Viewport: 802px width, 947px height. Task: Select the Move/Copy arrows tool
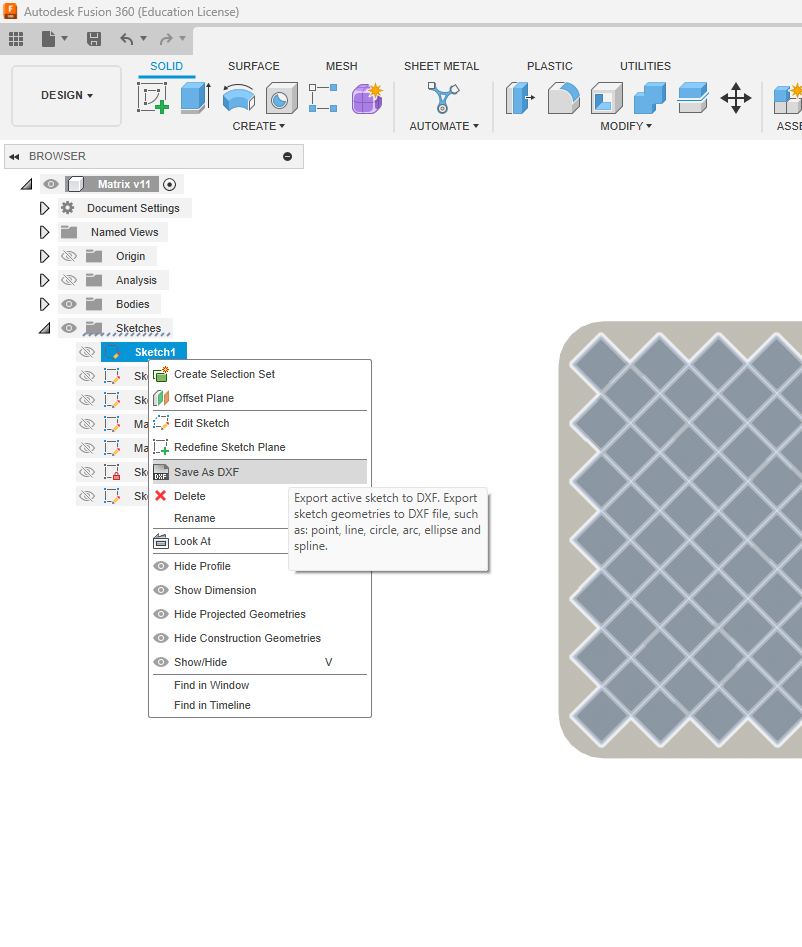[736, 98]
